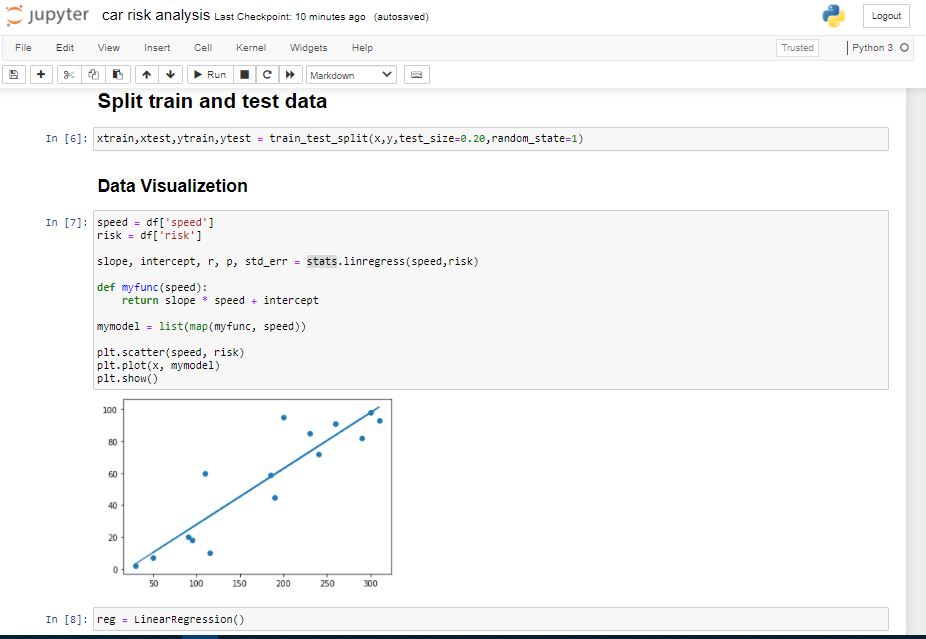Screen dimensions: 926x639
Task: Open the Cell menu
Action: tap(203, 48)
